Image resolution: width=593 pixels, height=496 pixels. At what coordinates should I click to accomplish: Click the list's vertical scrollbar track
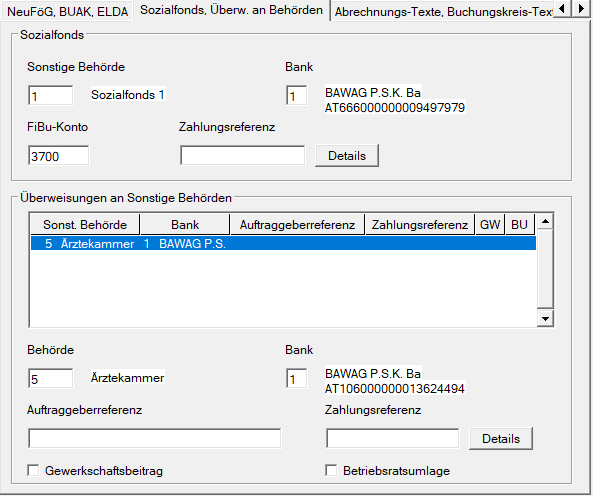click(x=545, y=270)
